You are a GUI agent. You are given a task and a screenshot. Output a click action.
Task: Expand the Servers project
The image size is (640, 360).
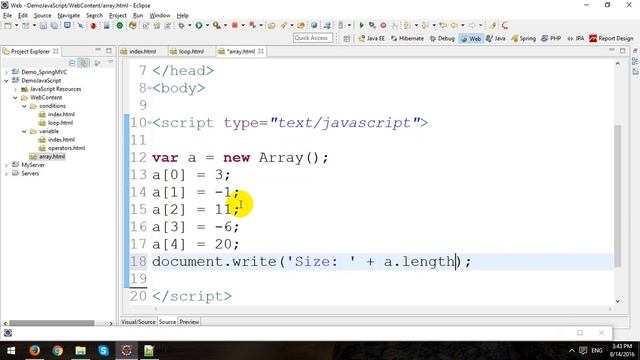point(6,173)
